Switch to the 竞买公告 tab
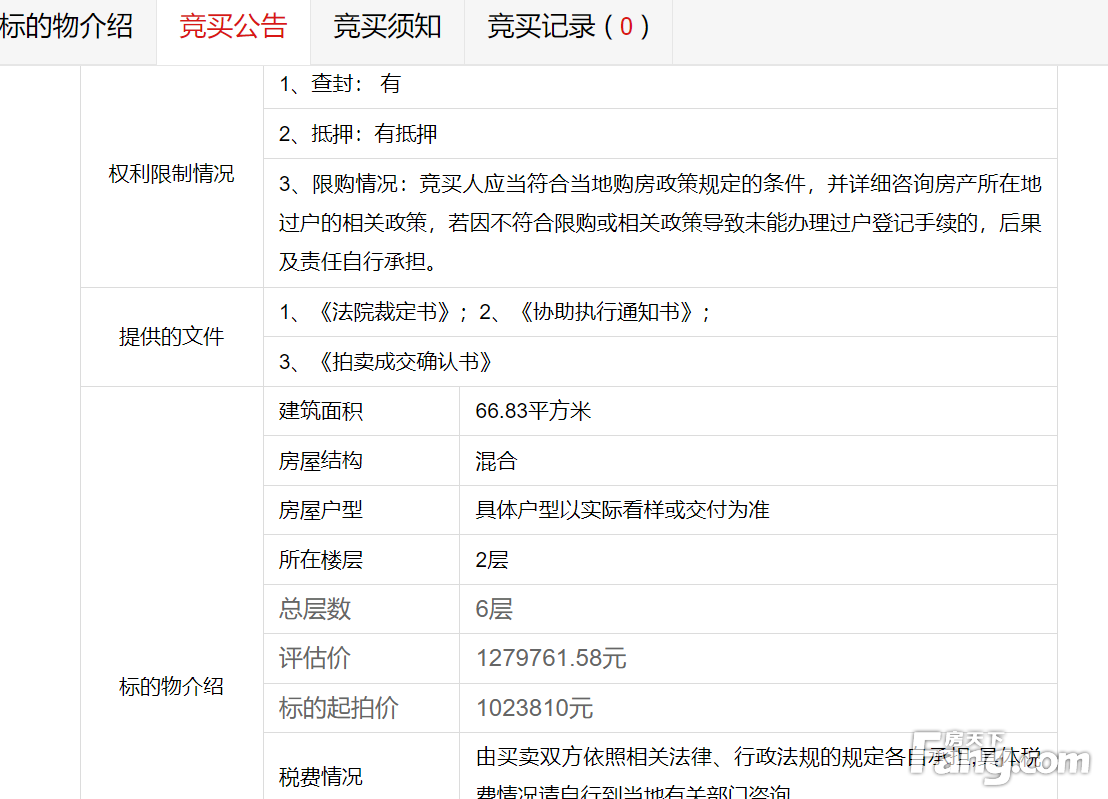 233,27
